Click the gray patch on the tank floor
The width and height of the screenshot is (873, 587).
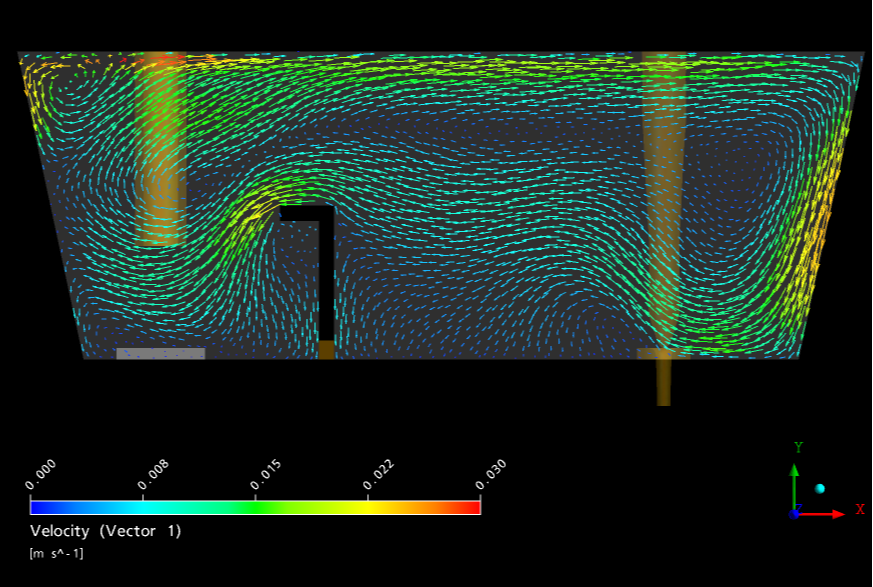[160, 353]
